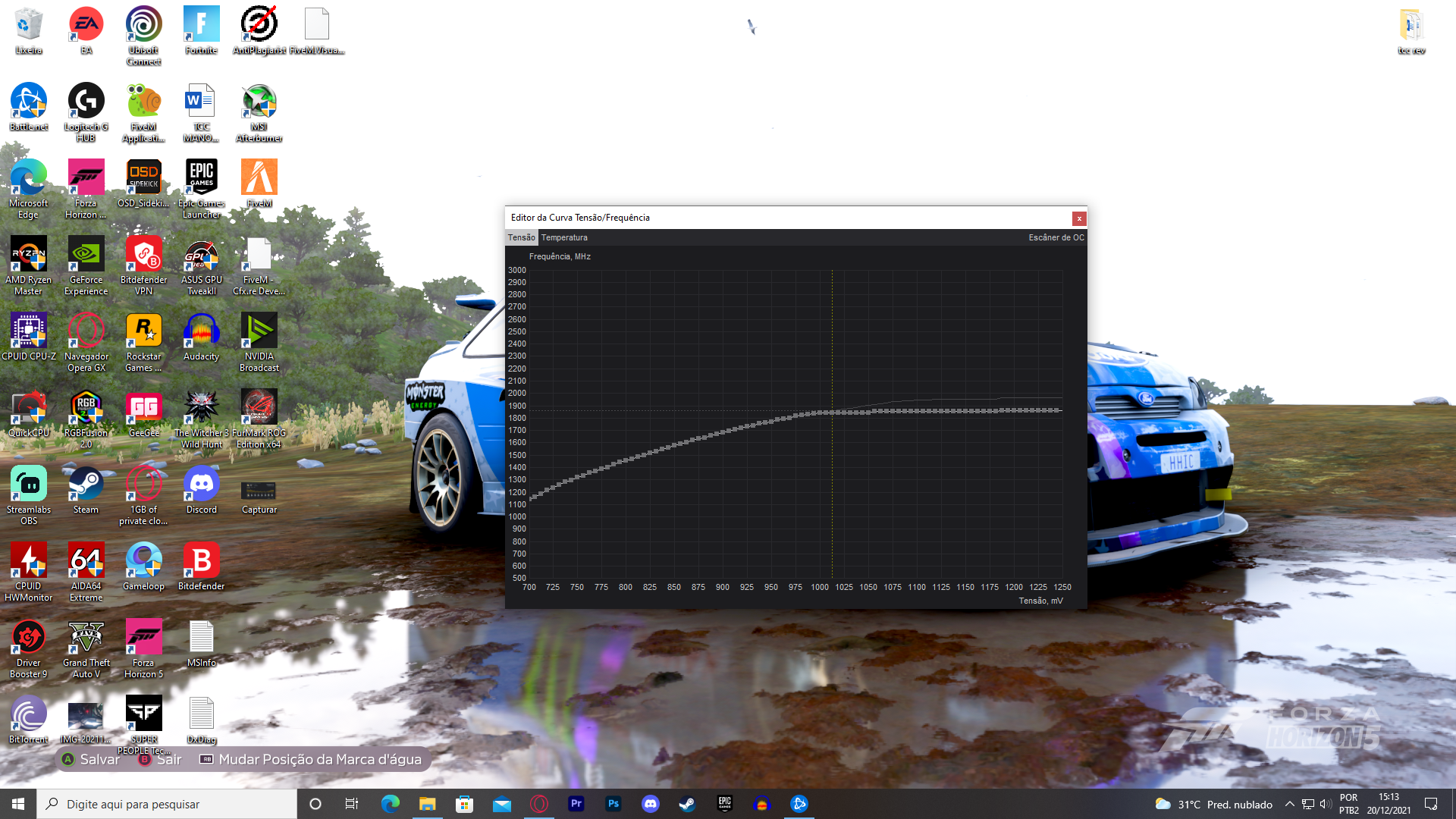1456x819 pixels.
Task: Open Discord desktop shortcut
Action: coord(202,490)
